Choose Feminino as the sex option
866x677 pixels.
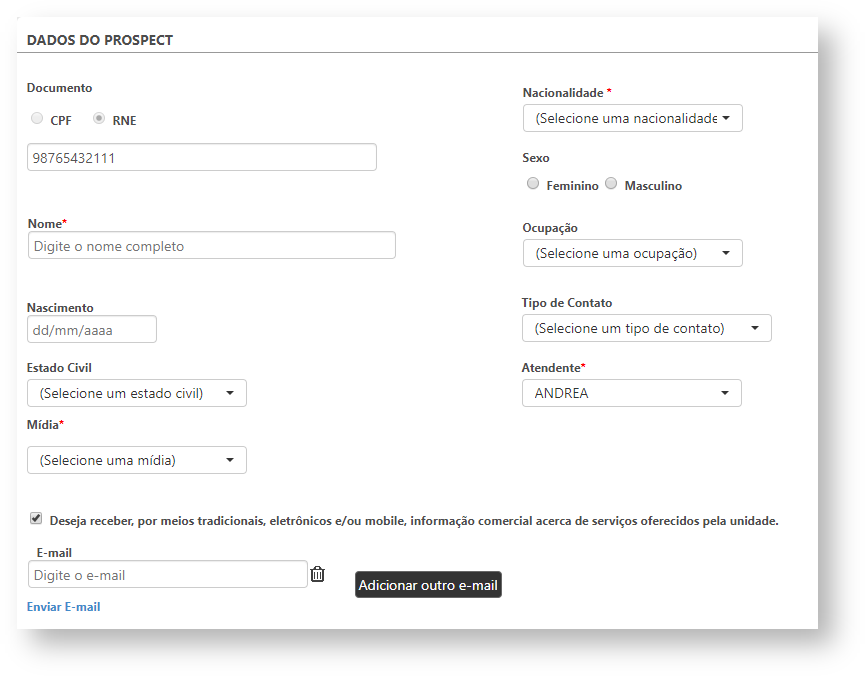pyautogui.click(x=533, y=184)
